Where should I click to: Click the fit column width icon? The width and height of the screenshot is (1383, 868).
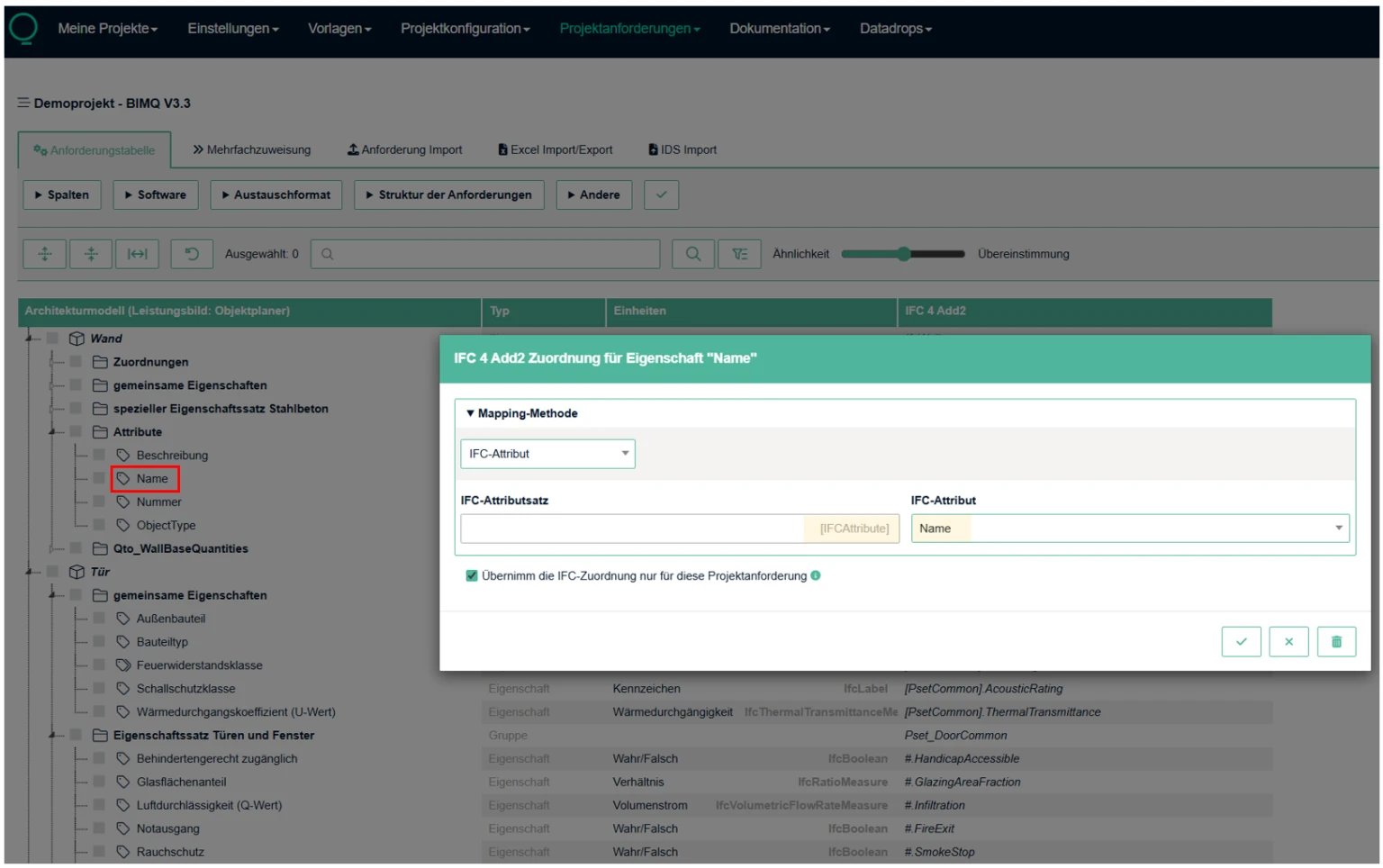137,254
